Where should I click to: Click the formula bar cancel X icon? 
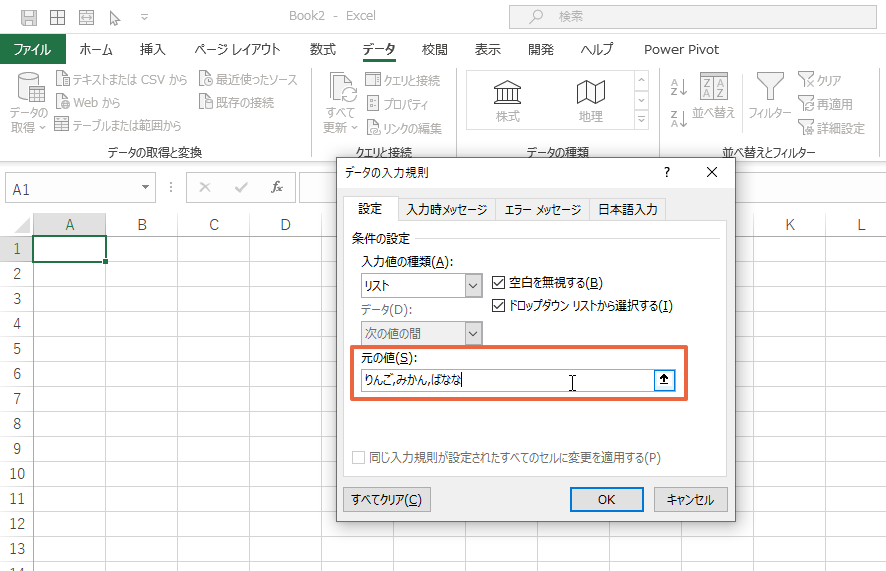point(205,188)
